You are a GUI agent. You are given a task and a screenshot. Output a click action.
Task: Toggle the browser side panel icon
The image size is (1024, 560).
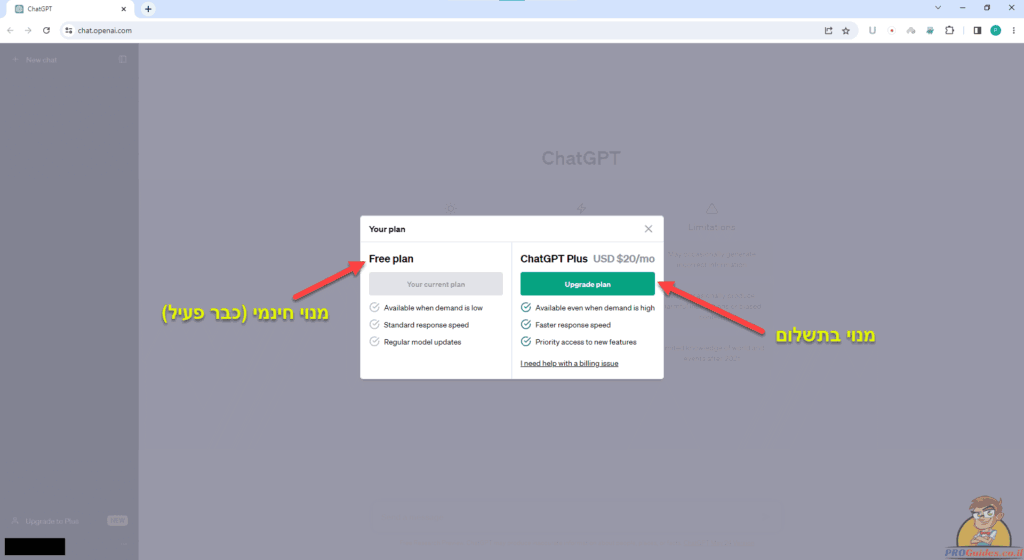coord(977,31)
